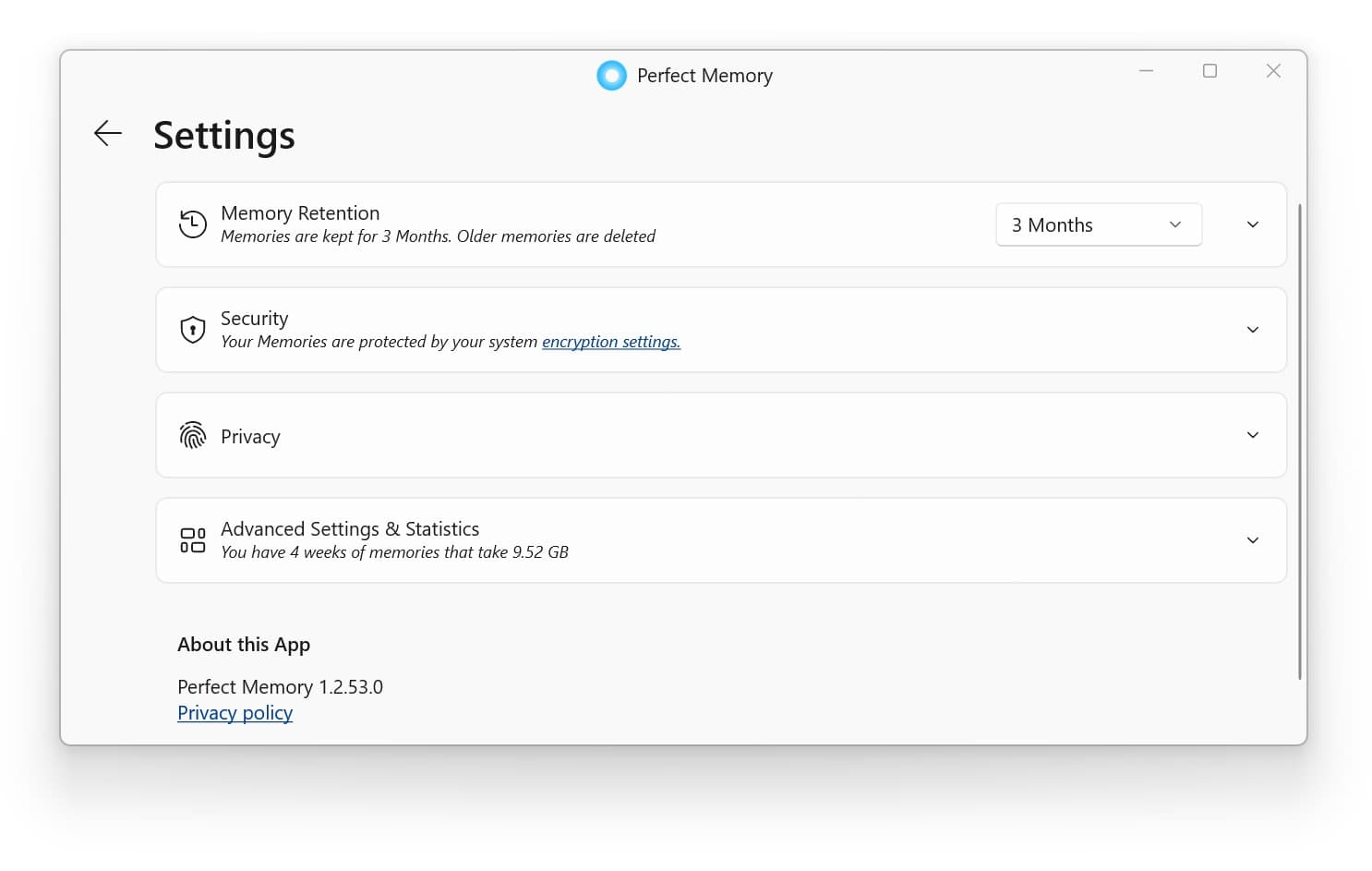This screenshot has width=1372, height=871.
Task: Click the Advanced Settings & Statistics grid icon
Action: 192,540
